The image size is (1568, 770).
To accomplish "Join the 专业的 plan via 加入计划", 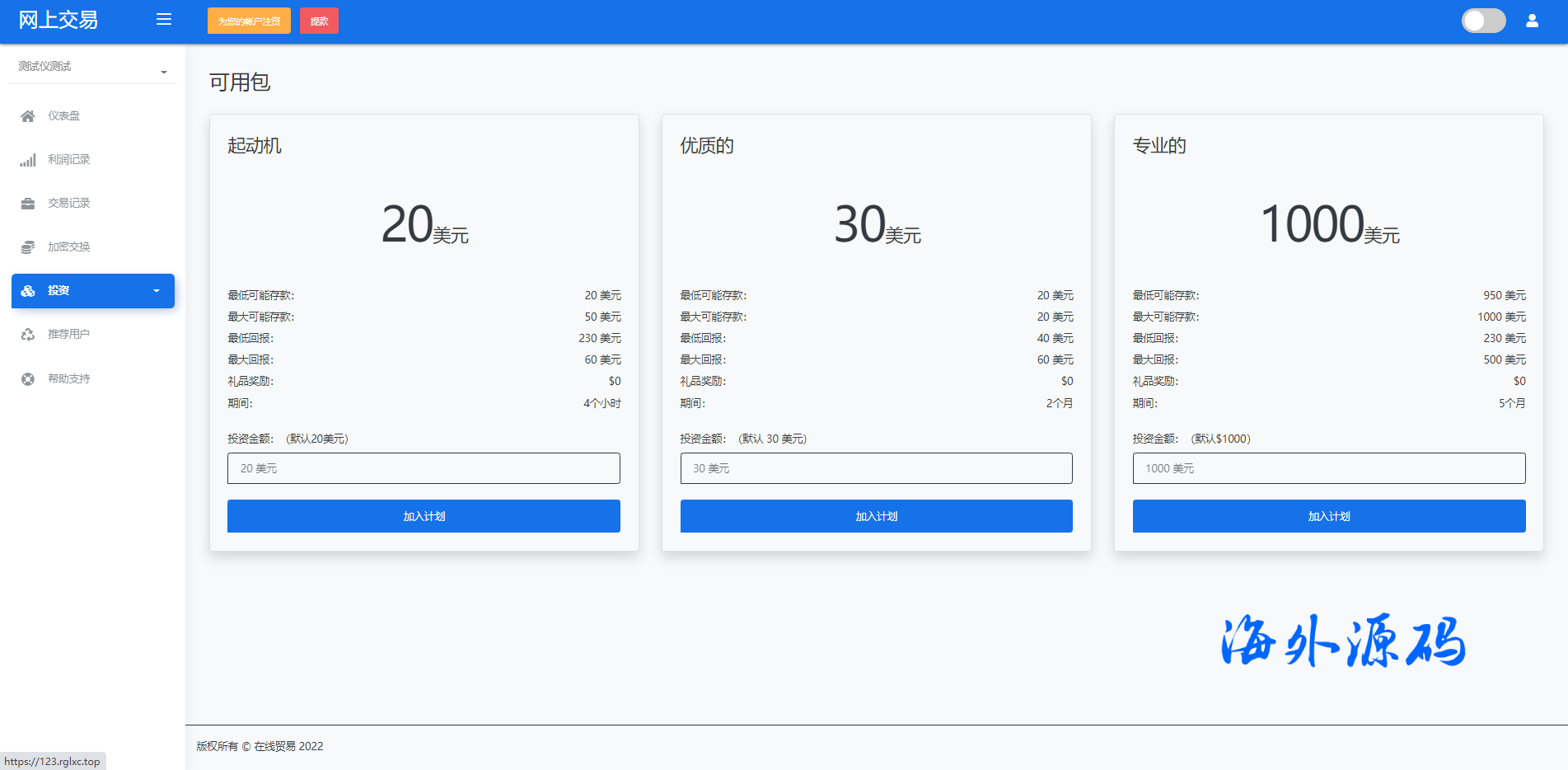I will [x=1328, y=516].
